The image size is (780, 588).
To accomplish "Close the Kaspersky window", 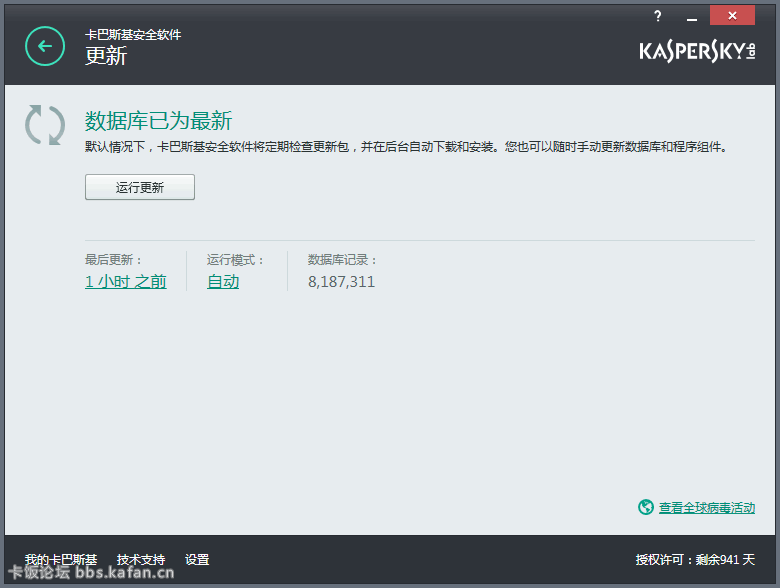I will point(732,15).
